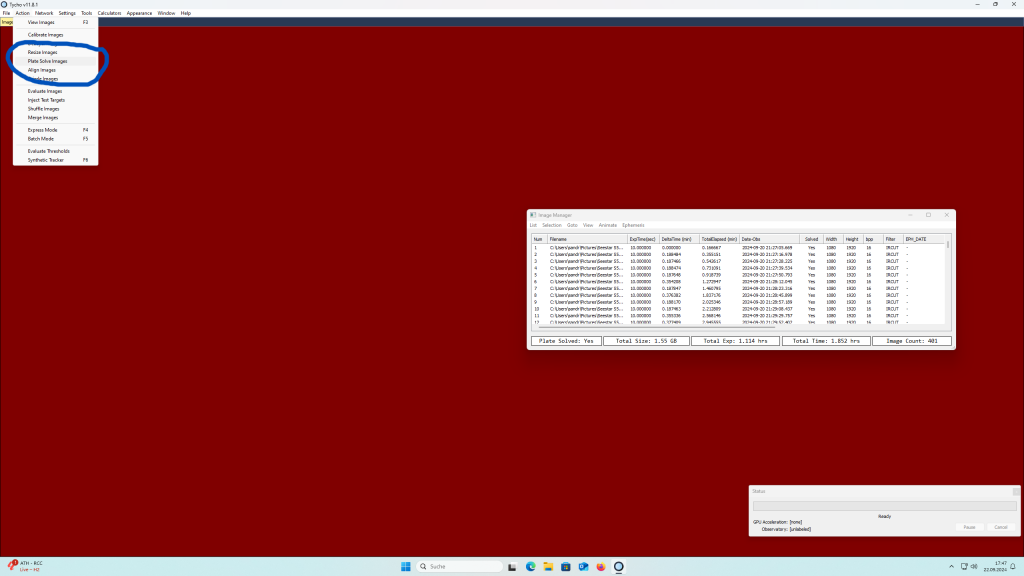This screenshot has width=1024, height=576.
Task: Select Plate Solve Images from Action menu
Action: click(47, 61)
